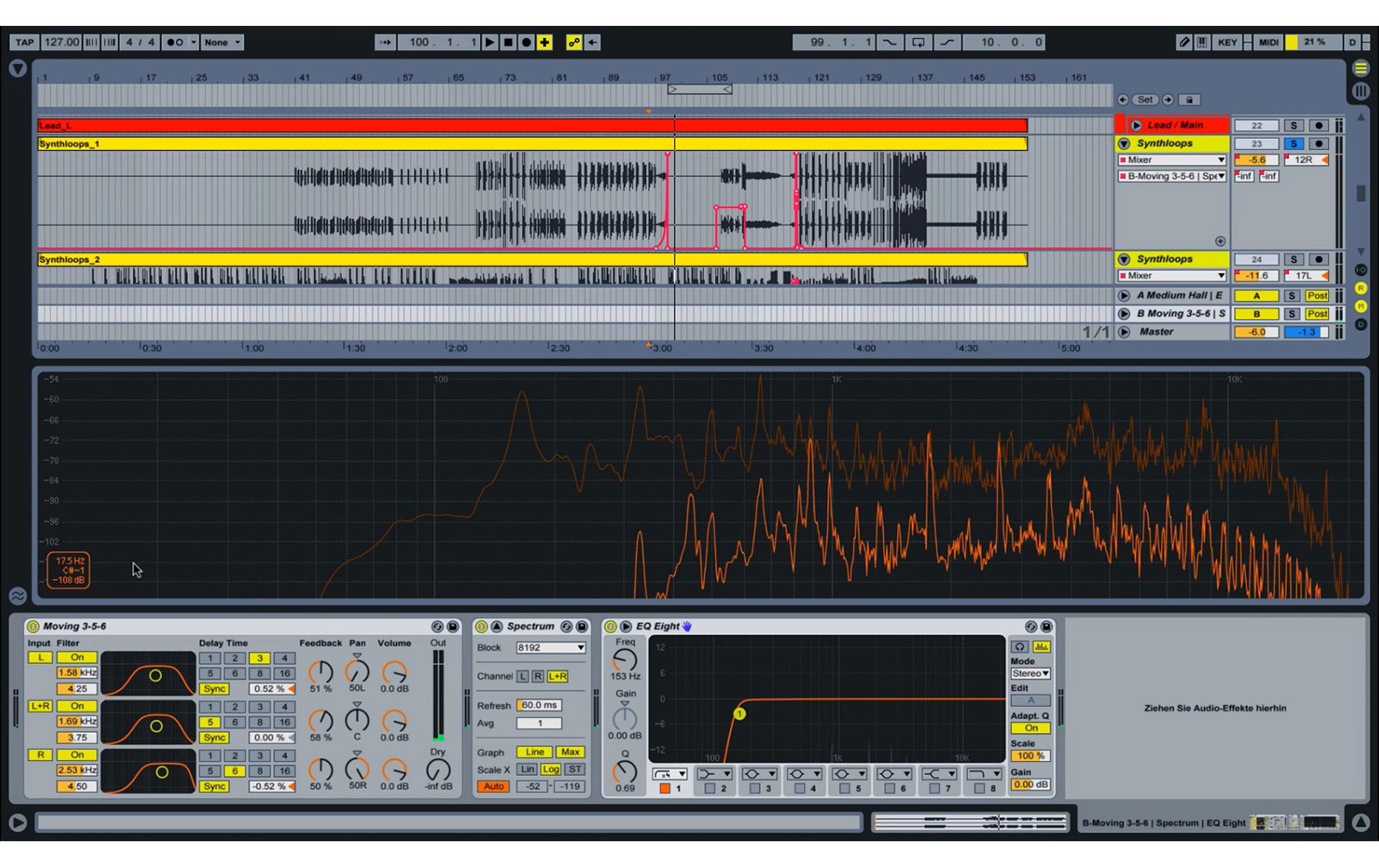The width and height of the screenshot is (1379, 868).
Task: Start playback with the Play button
Action: 490,42
